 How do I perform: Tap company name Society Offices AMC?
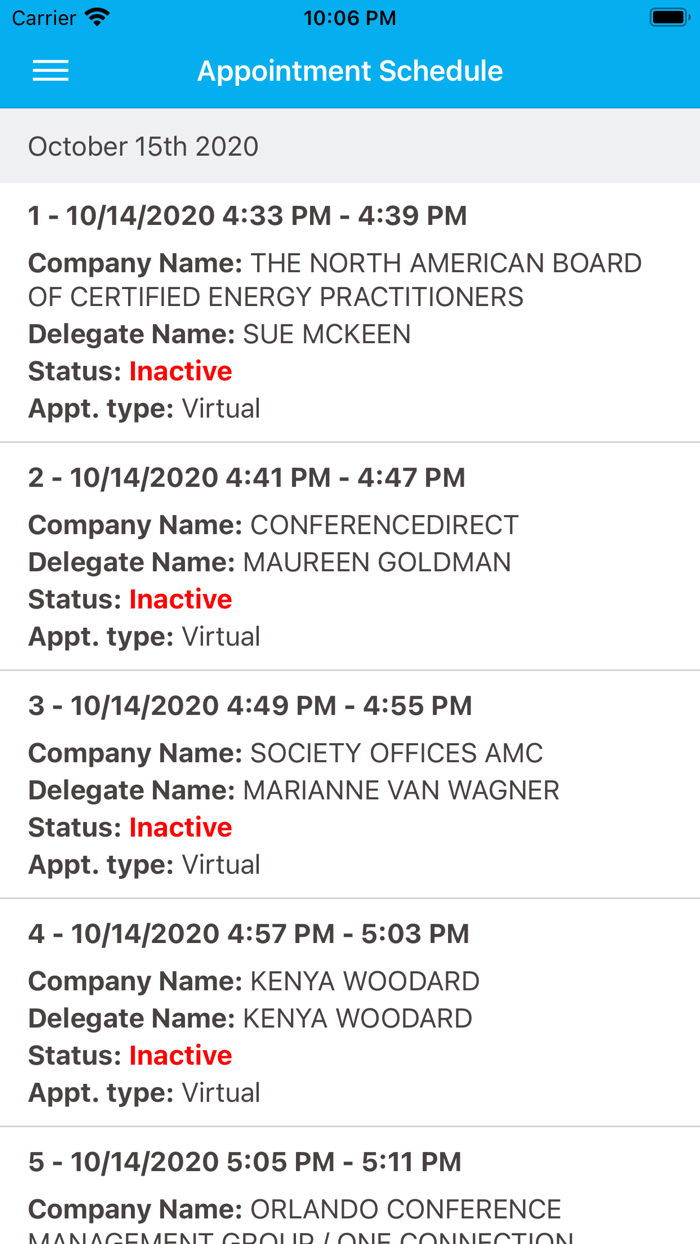[396, 753]
